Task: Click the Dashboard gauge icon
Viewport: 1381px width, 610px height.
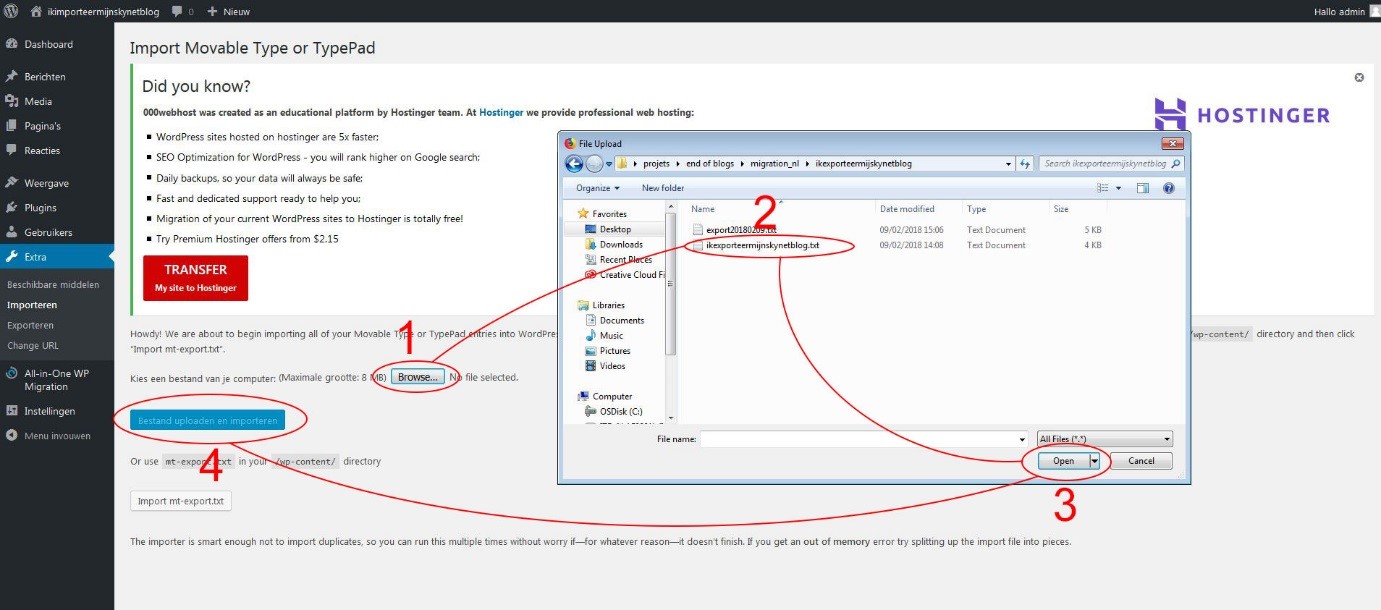Action: 12,44
